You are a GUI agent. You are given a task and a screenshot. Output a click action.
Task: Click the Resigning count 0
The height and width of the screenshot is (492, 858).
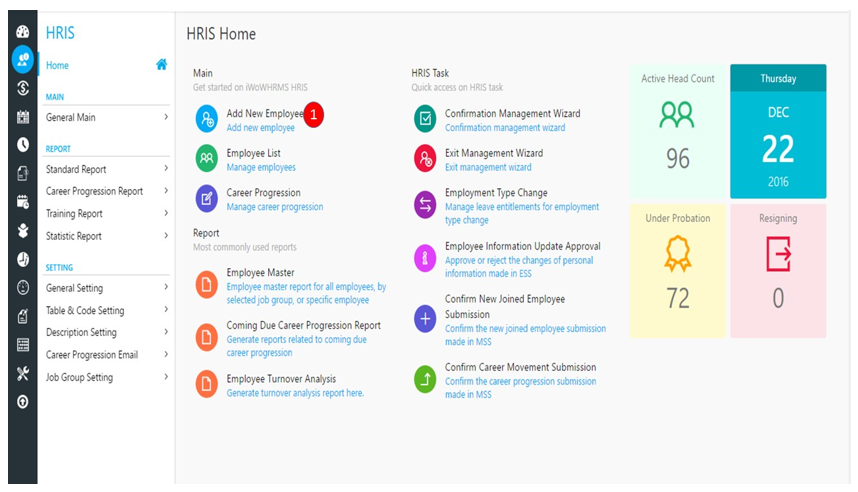778,298
